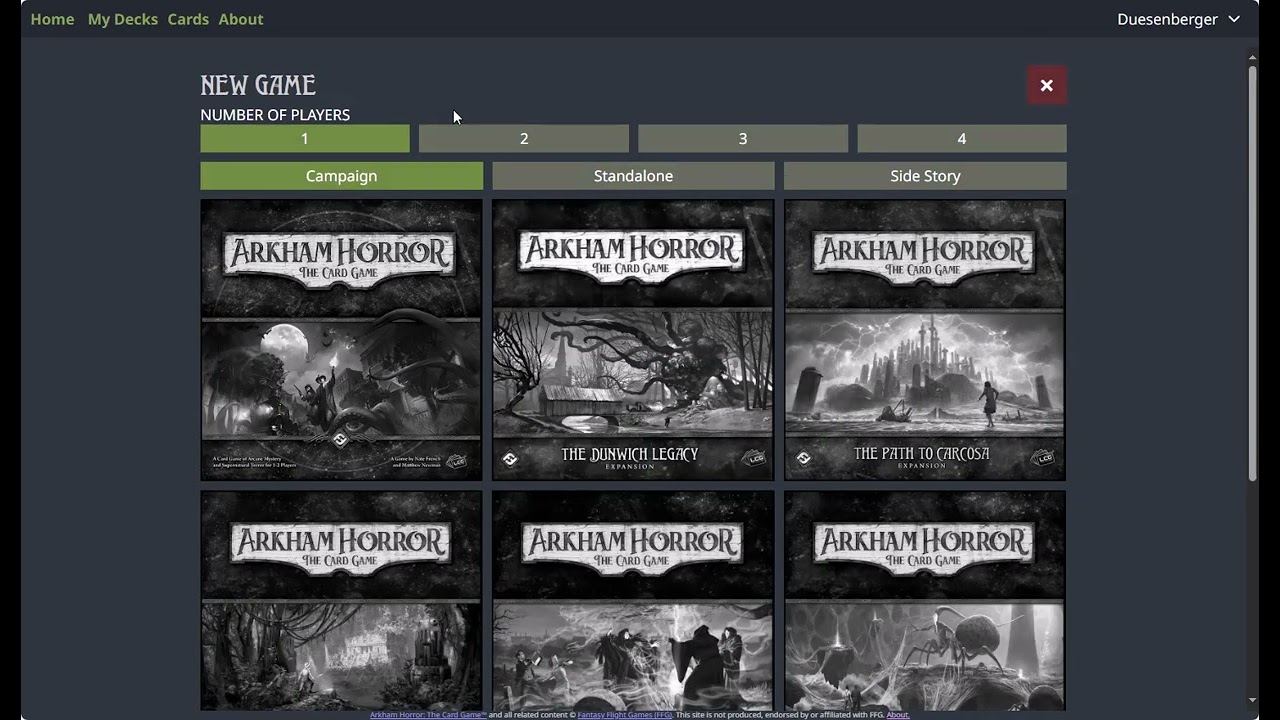
Task: Choose 4 players
Action: [962, 139]
